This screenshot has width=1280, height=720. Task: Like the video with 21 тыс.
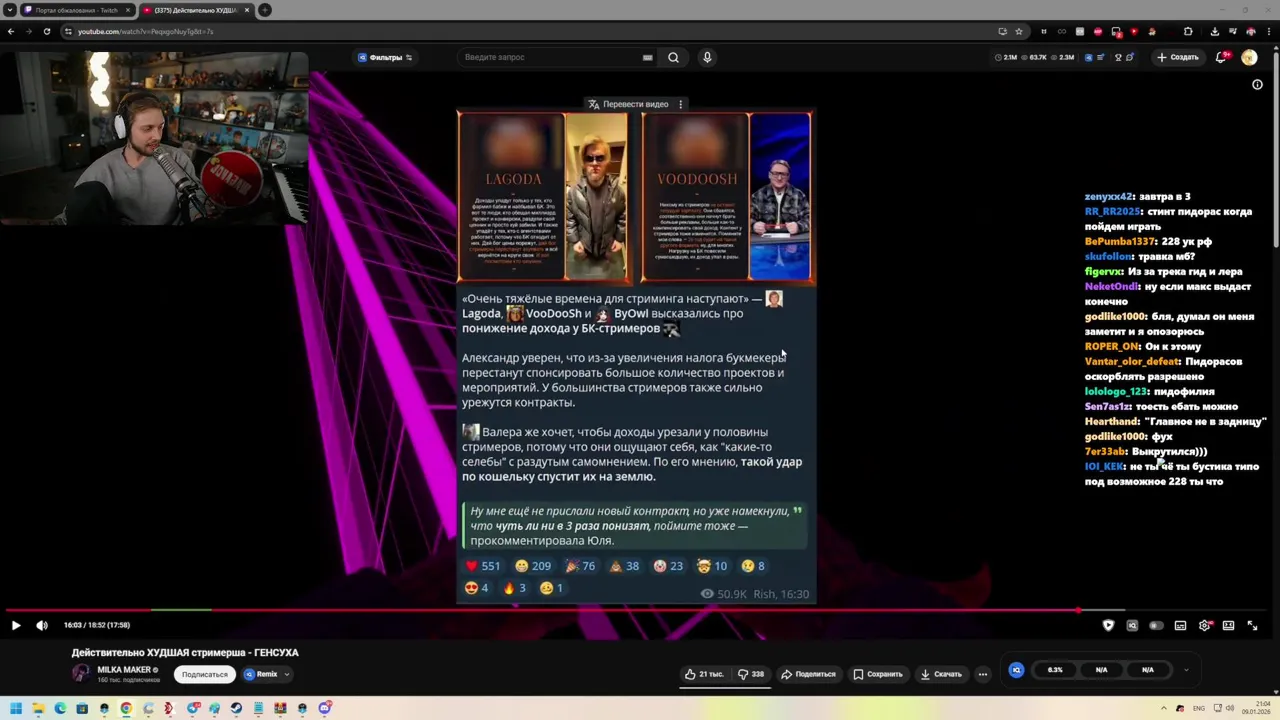point(704,674)
